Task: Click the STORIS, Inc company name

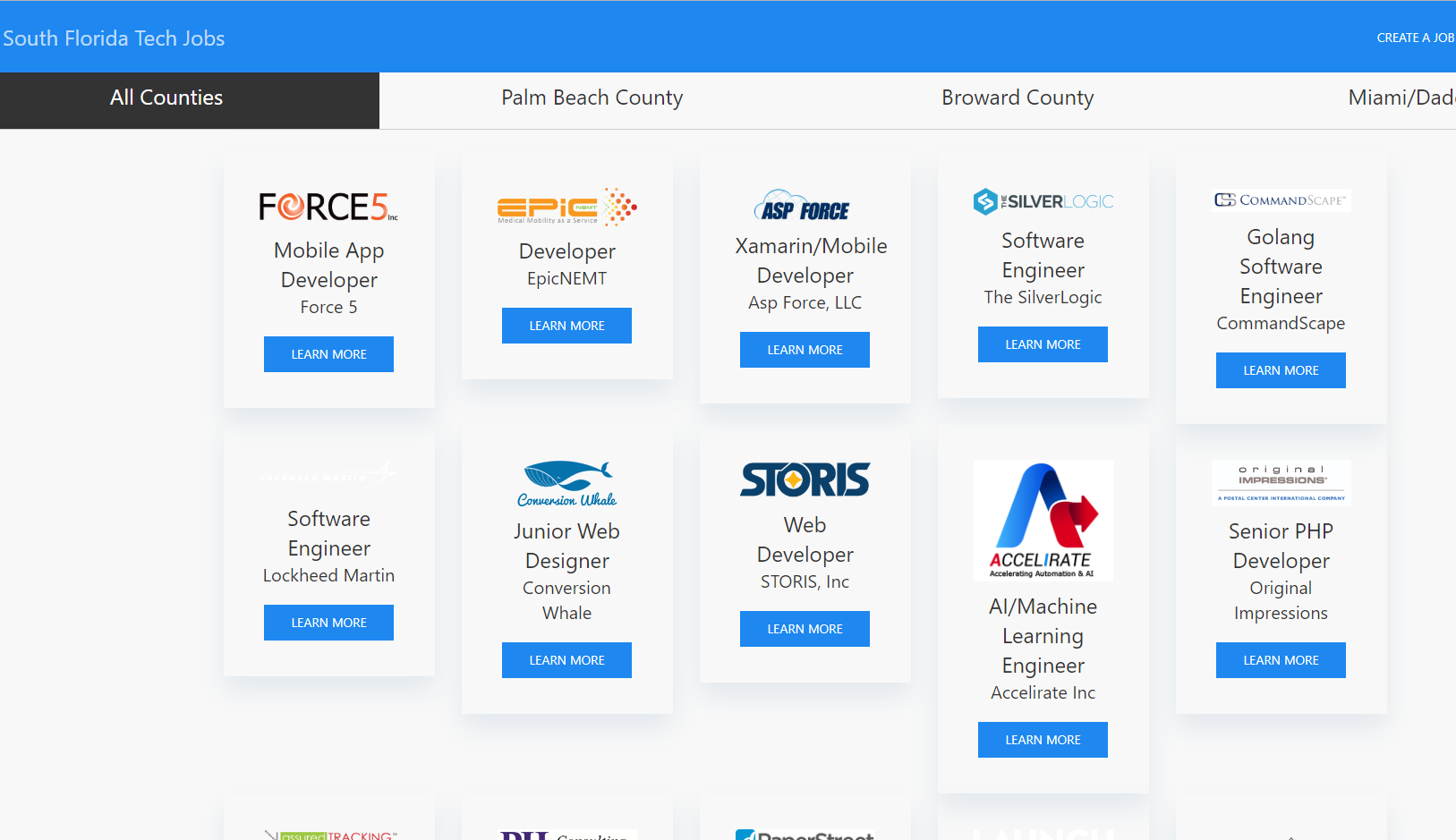Action: pyautogui.click(x=805, y=581)
